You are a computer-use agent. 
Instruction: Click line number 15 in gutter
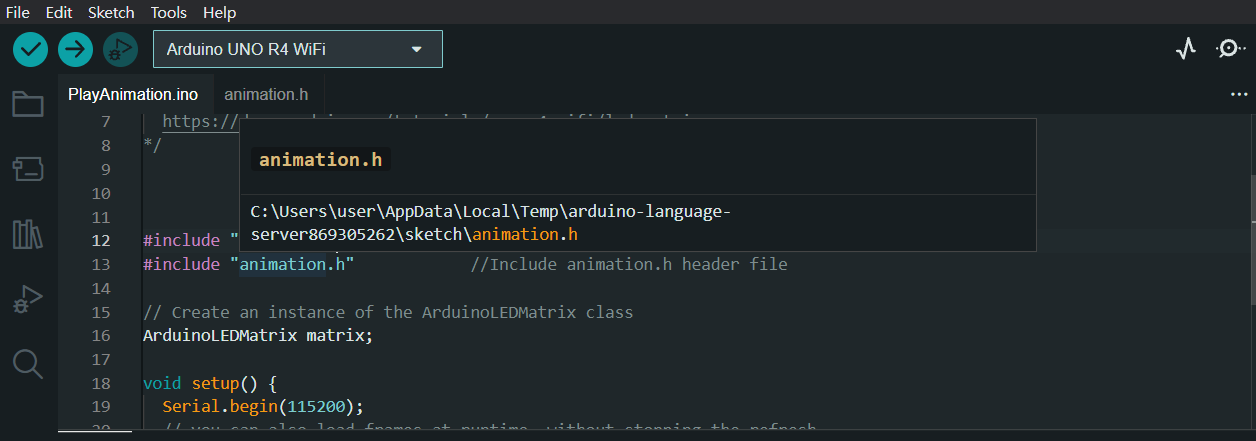pos(100,312)
